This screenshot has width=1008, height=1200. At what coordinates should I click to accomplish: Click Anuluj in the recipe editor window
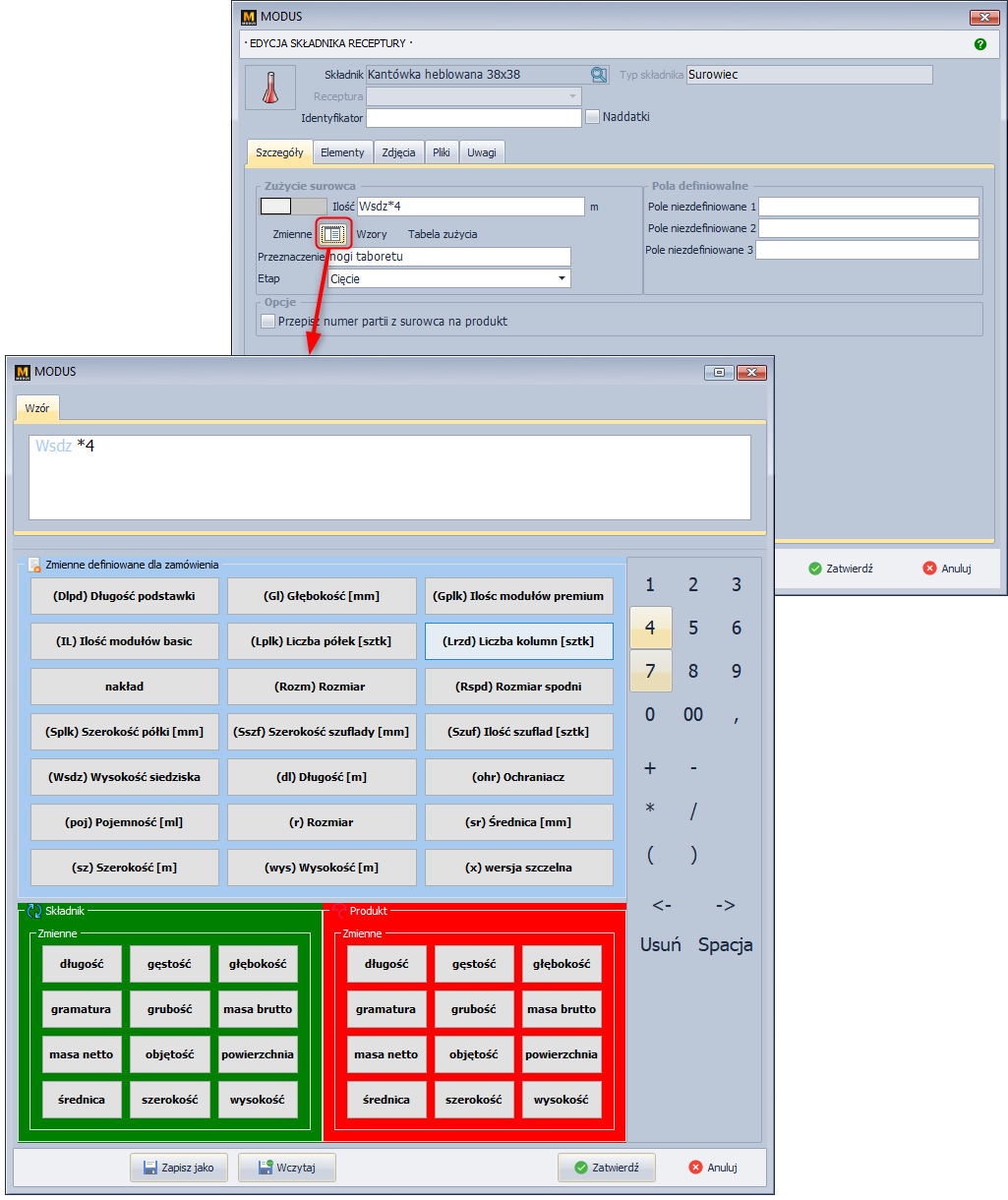click(x=947, y=569)
